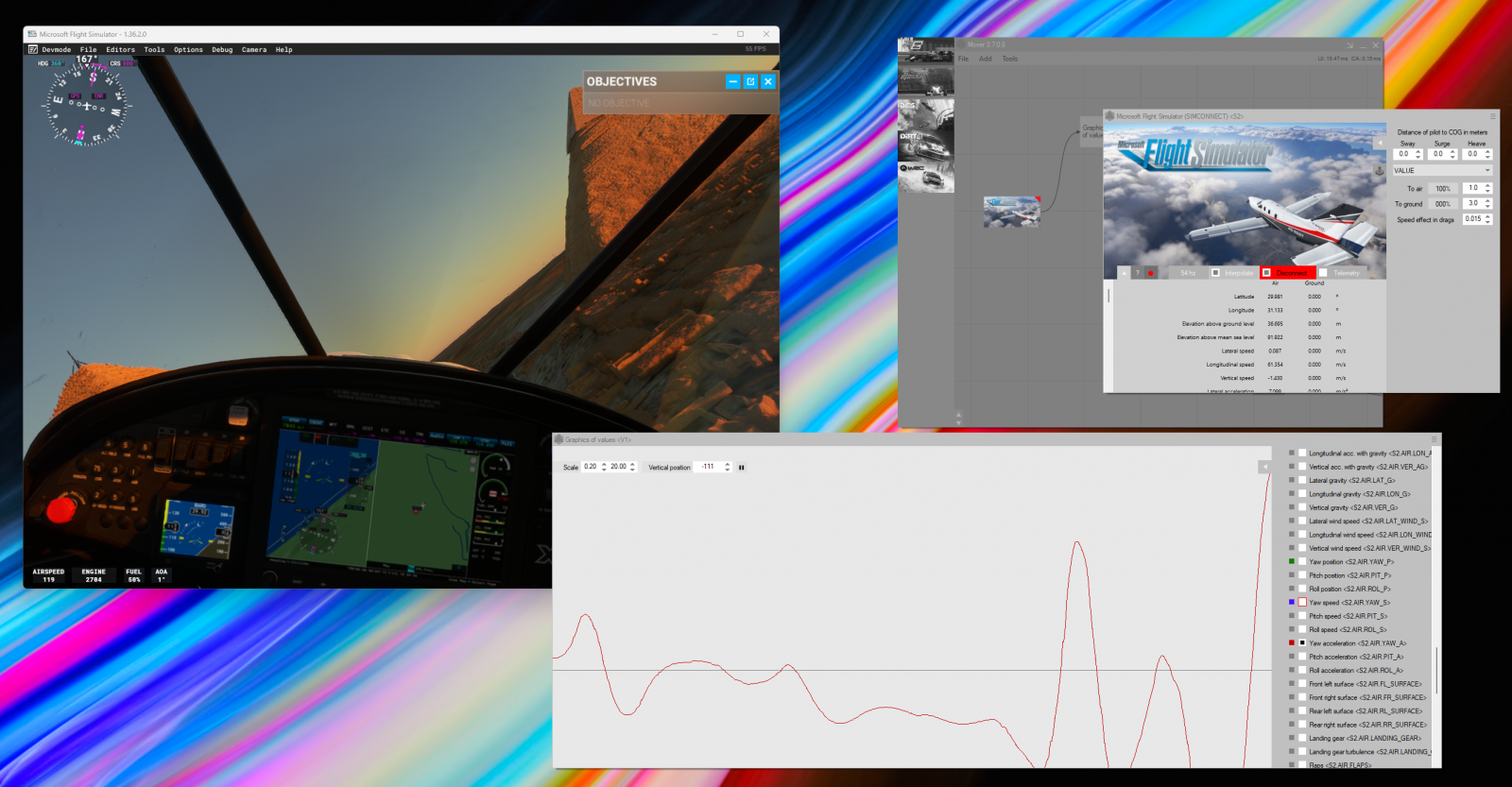This screenshot has width=1512, height=787.
Task: Pause the graph with the pause icon
Action: (742, 467)
